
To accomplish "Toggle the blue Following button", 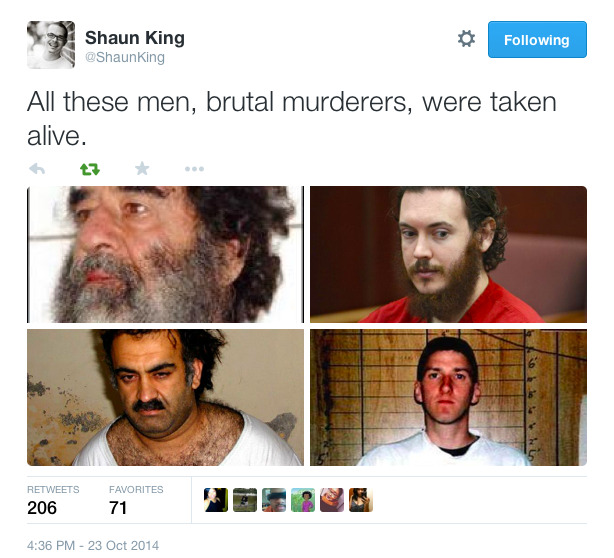I will click(537, 40).
